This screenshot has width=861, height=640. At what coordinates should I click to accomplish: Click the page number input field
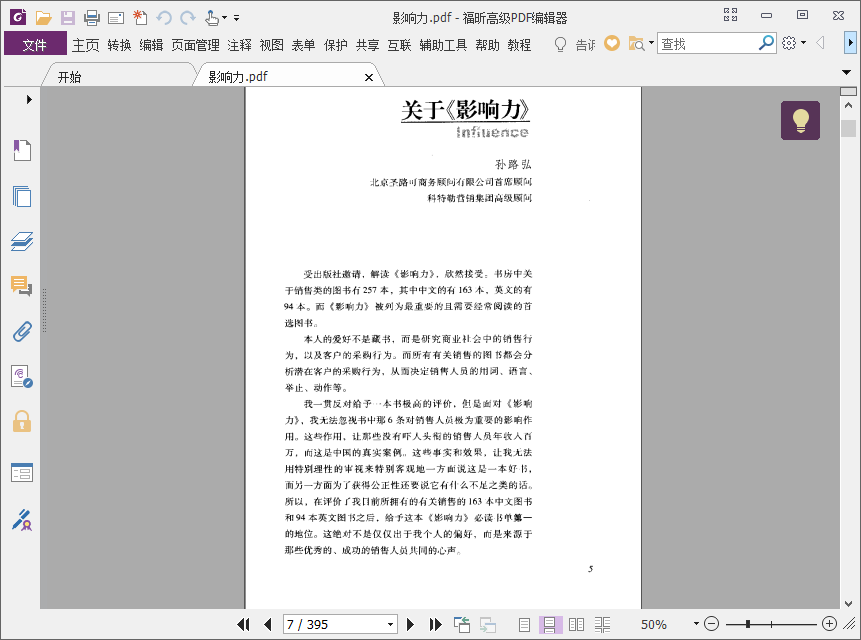[334, 625]
